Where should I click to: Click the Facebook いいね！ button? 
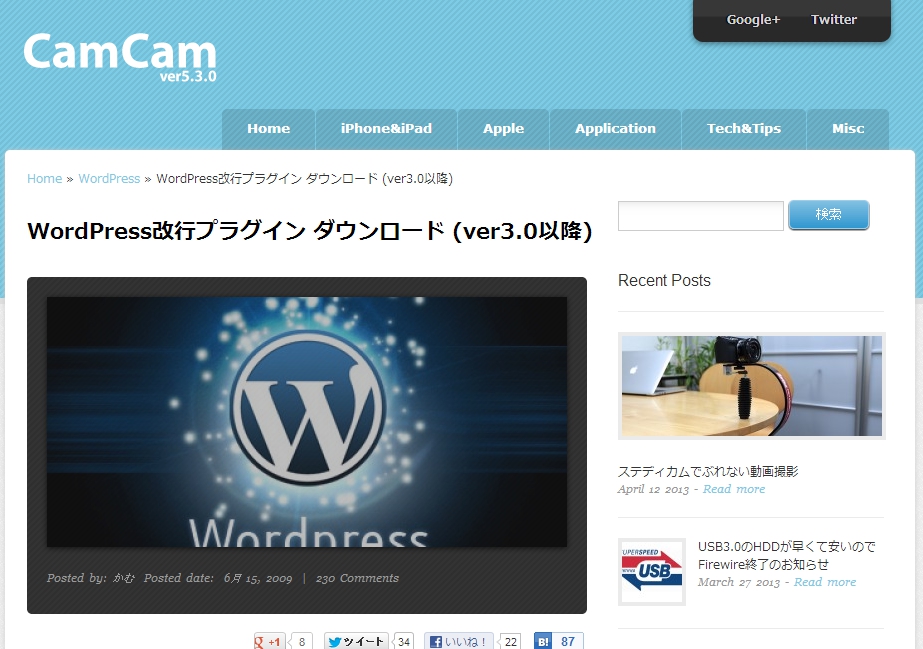pos(460,641)
